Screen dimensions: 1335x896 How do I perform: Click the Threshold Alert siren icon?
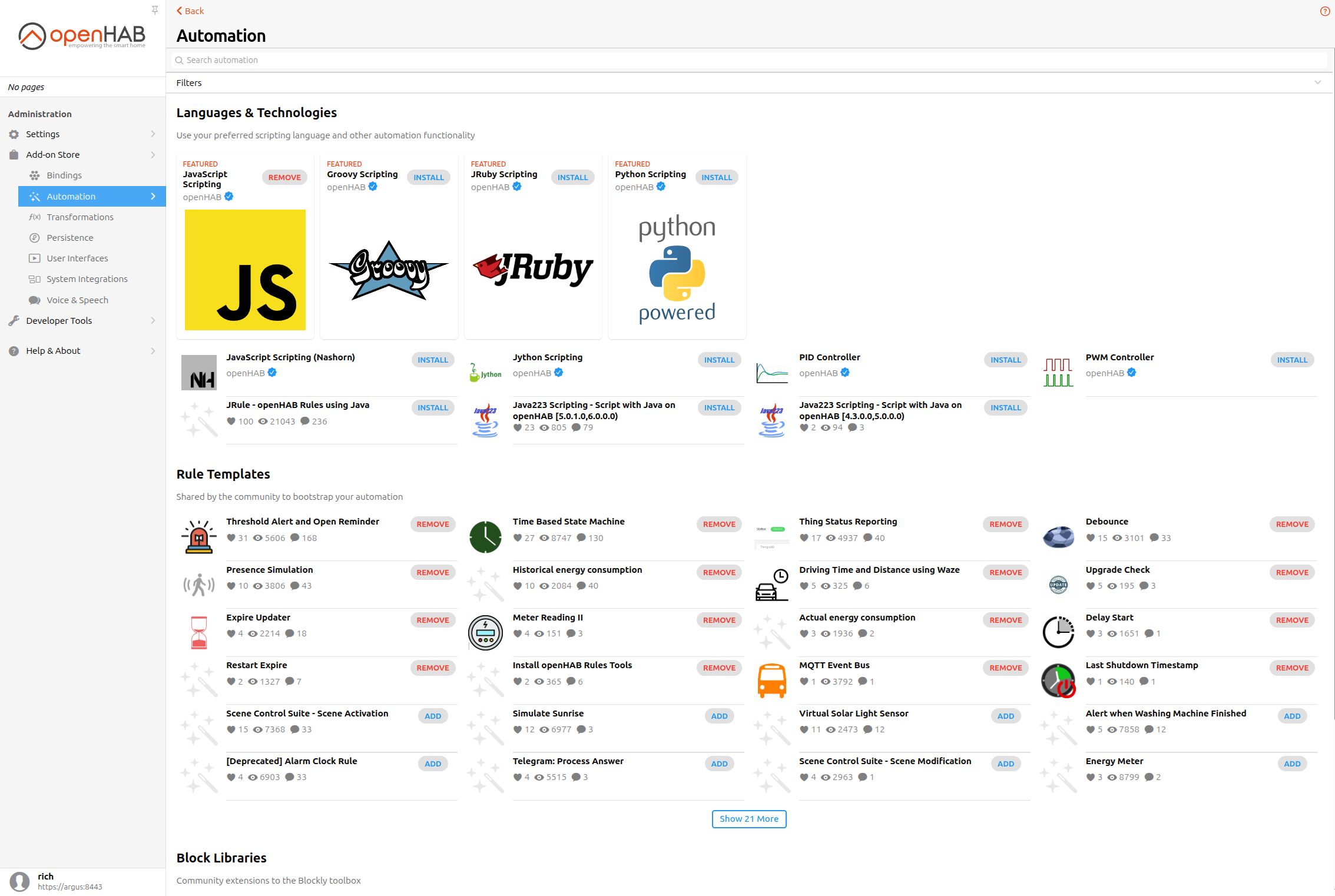tap(199, 537)
